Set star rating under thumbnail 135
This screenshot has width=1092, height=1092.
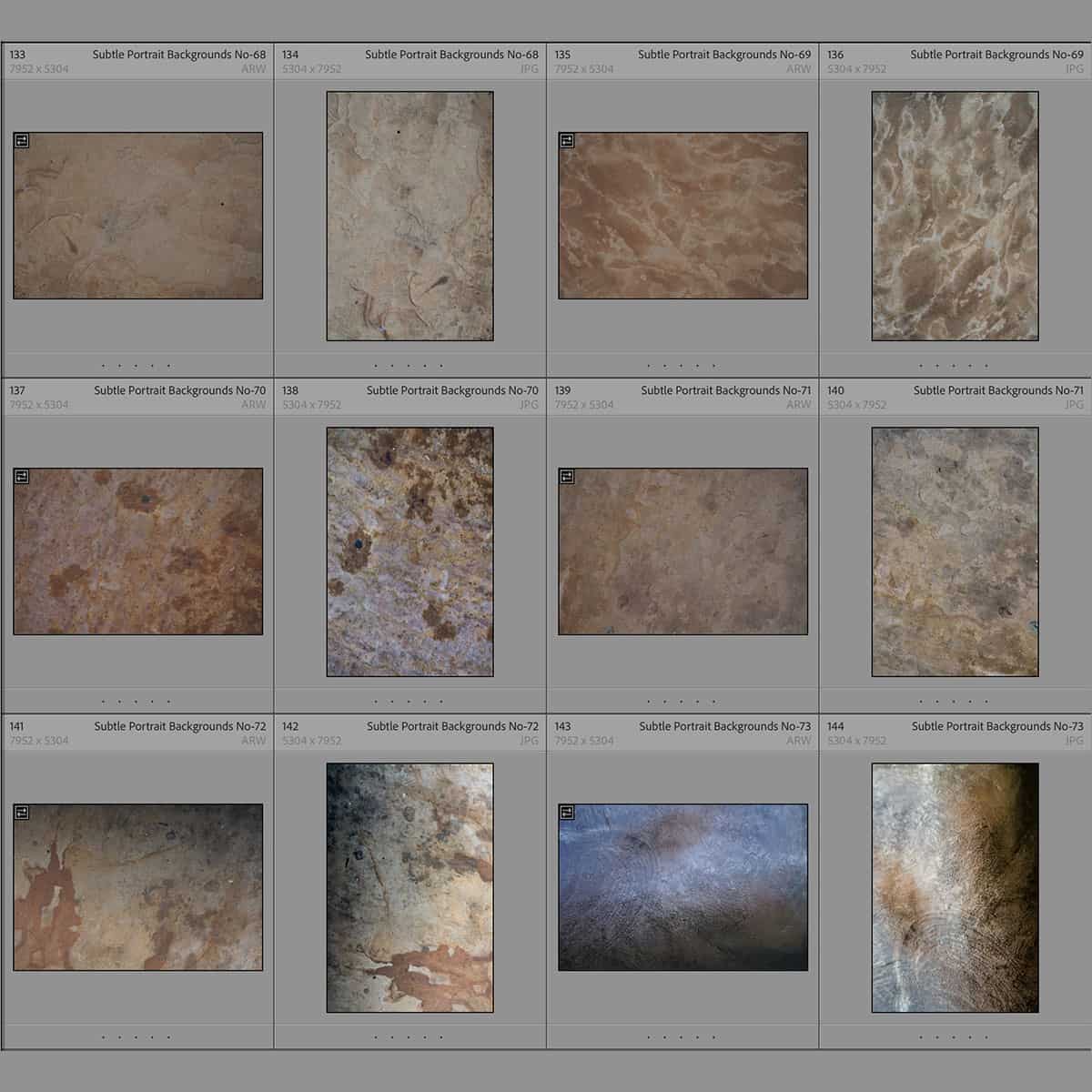tap(681, 366)
